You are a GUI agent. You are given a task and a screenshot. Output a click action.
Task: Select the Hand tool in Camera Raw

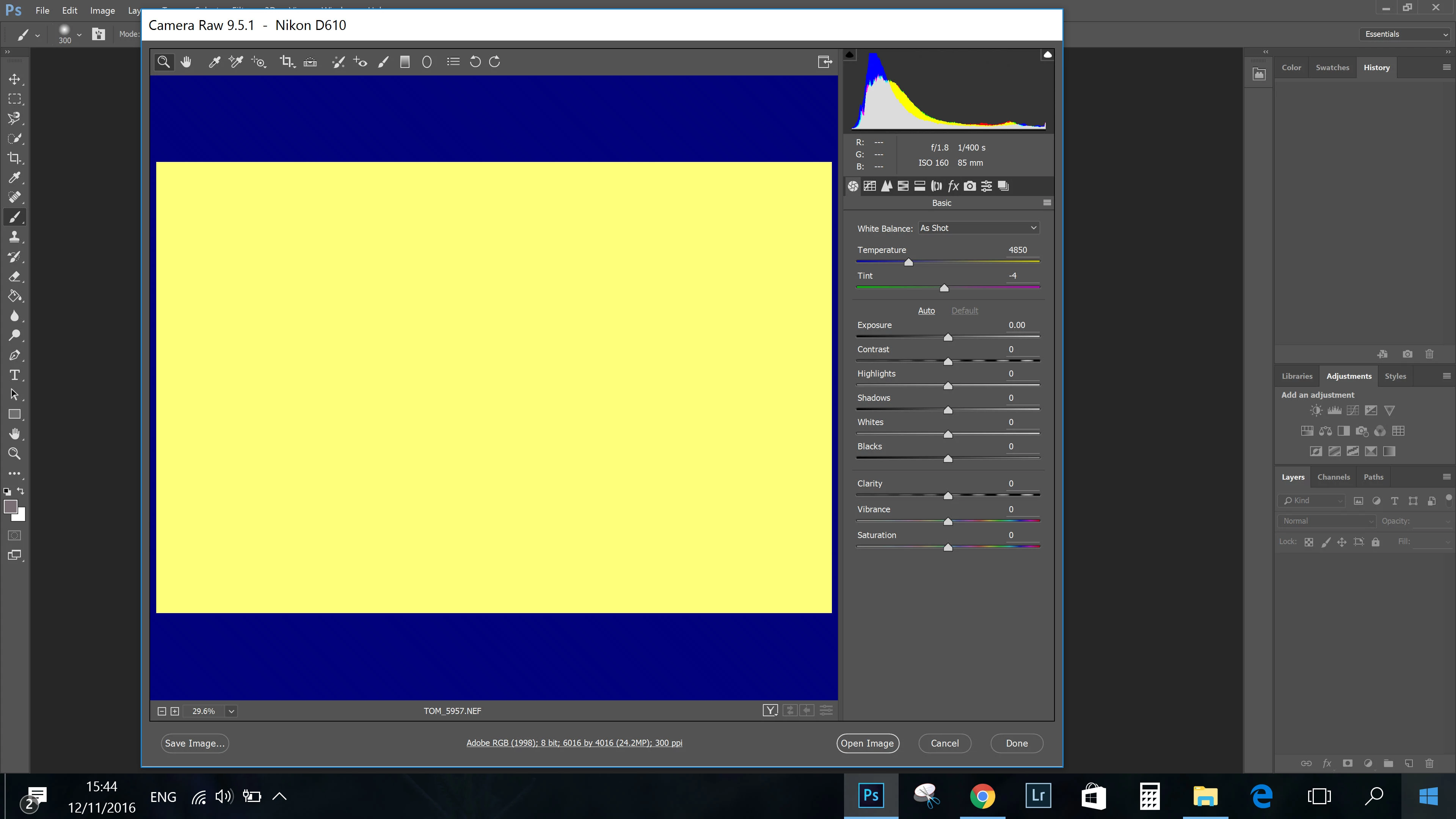(186, 61)
